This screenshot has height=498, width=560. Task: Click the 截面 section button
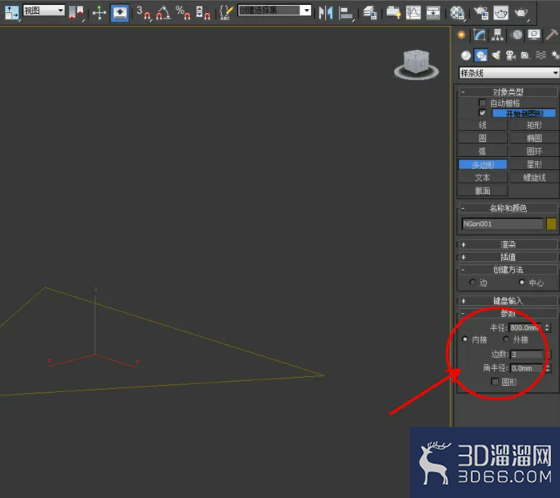point(482,191)
